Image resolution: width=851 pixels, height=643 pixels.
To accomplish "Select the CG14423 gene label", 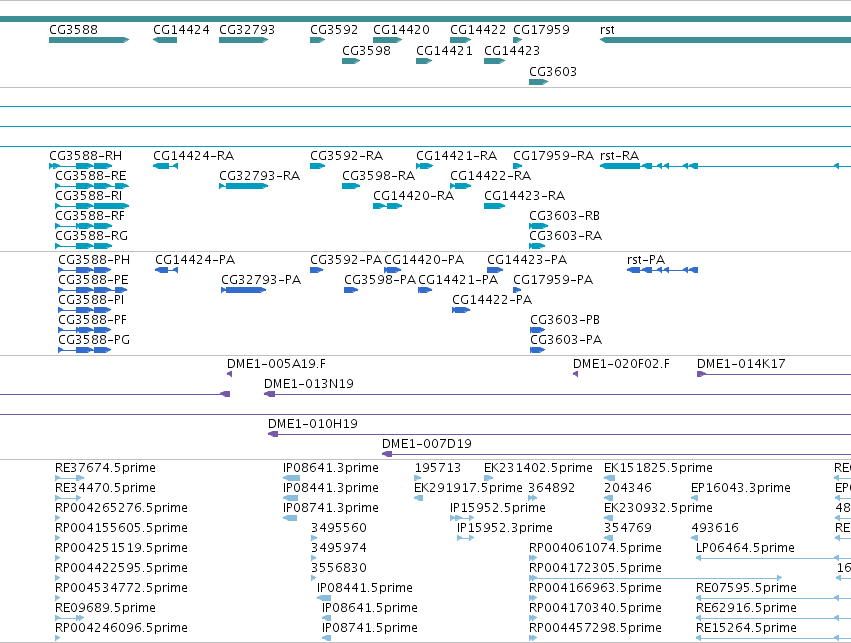I will coord(512,50).
